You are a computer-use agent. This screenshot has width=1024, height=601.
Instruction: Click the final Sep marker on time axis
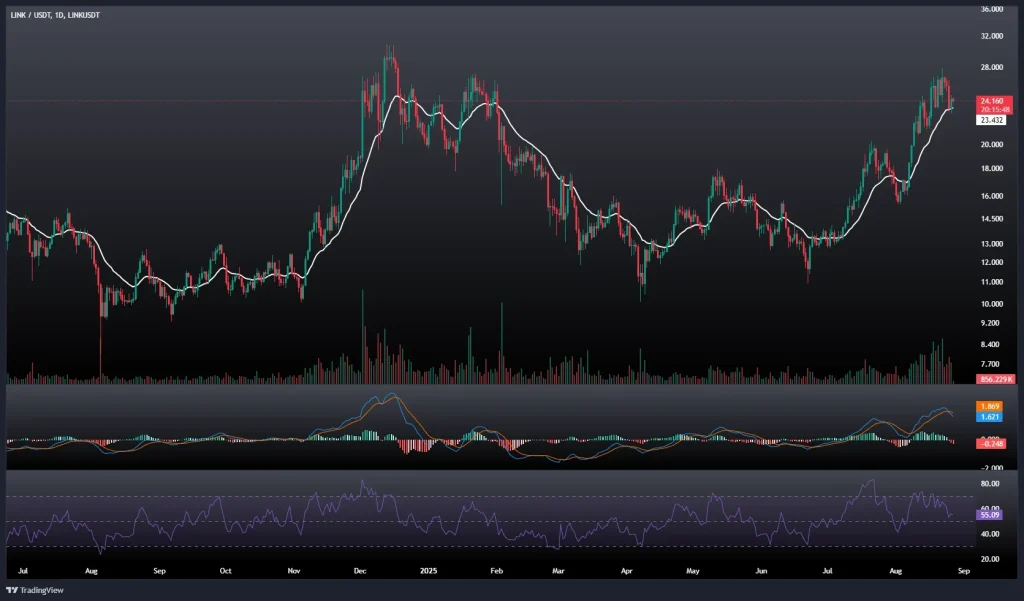[x=963, y=571]
